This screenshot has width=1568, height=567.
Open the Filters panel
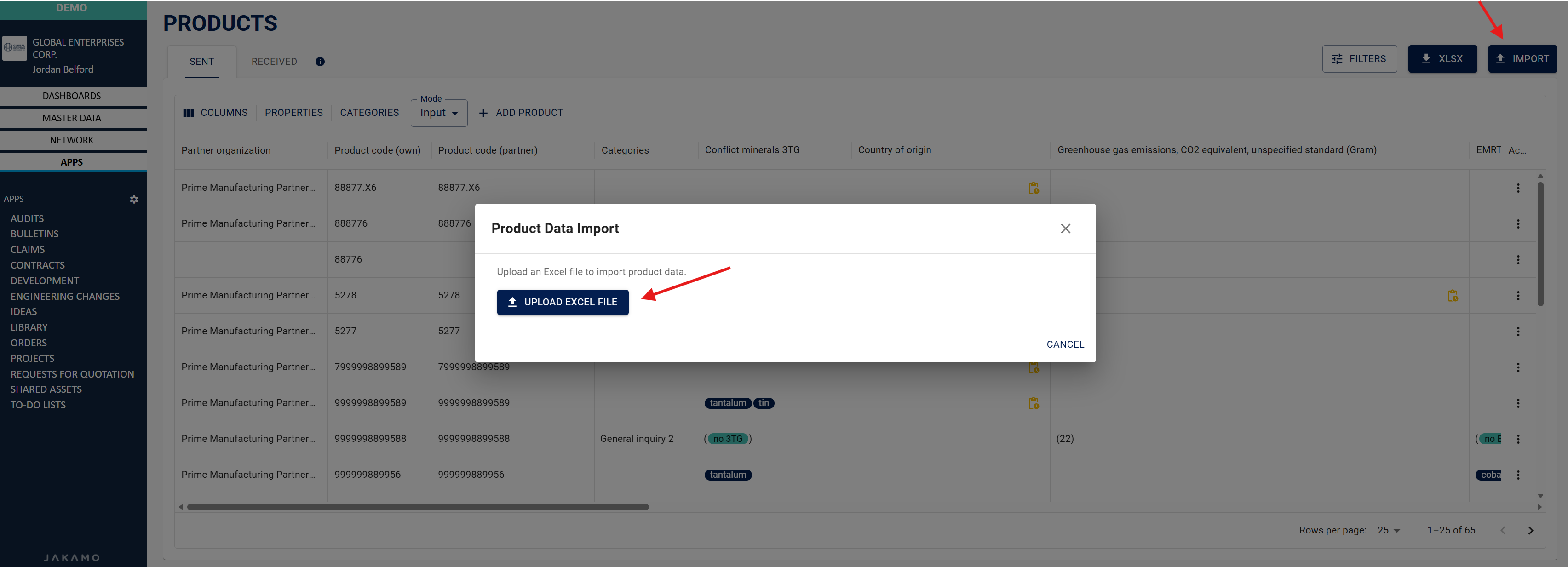pos(1359,59)
